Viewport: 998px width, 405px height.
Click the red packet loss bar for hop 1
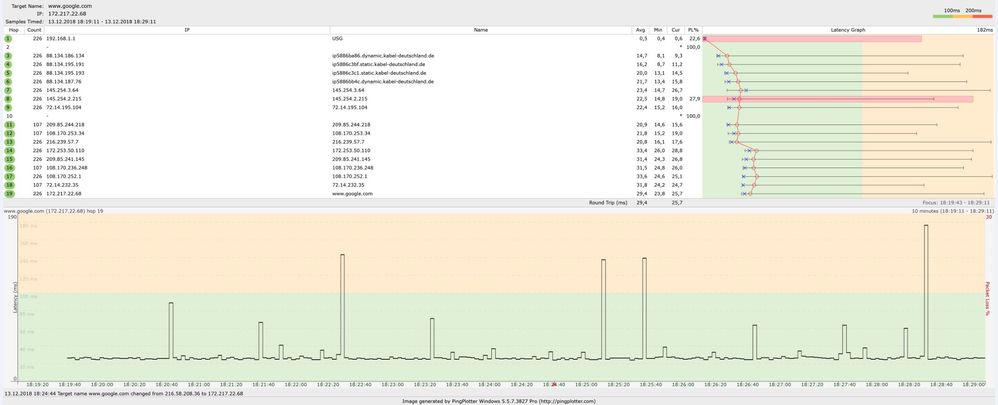click(813, 39)
